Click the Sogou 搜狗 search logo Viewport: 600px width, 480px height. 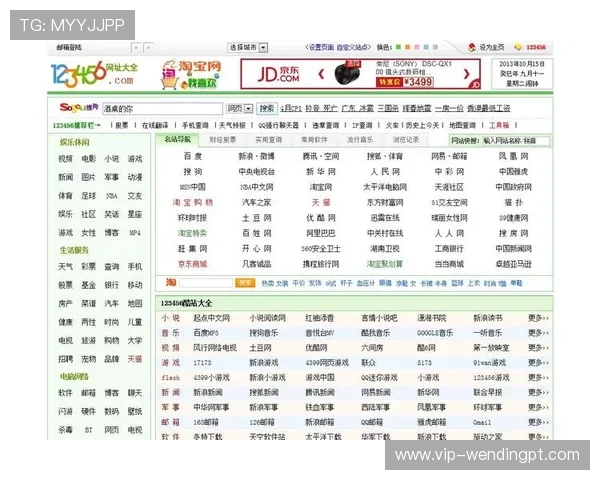(x=79, y=108)
